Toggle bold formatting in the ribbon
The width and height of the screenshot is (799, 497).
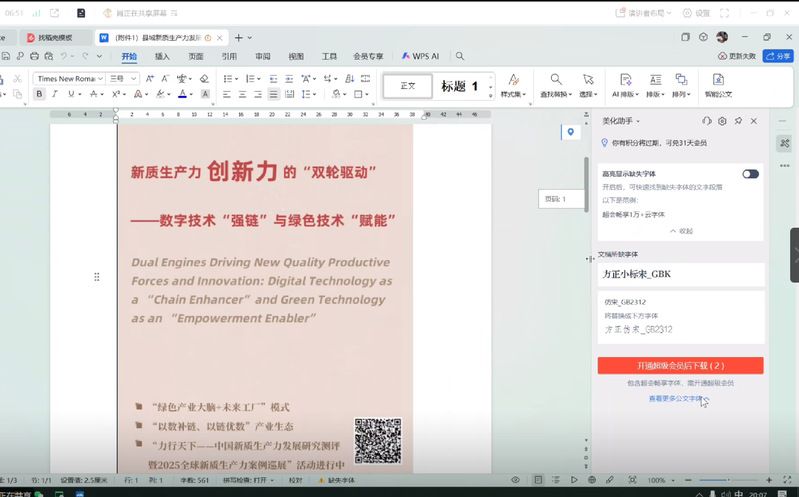tap(40, 94)
